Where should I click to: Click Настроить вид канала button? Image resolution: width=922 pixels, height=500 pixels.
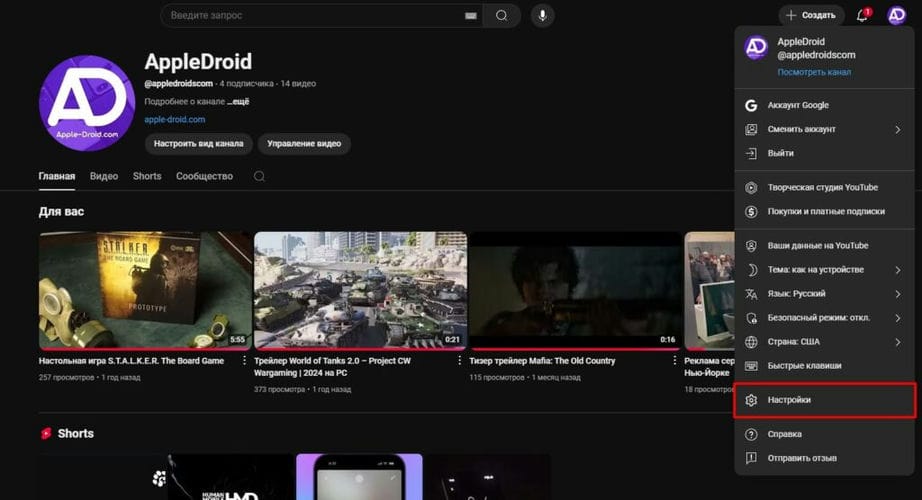(x=199, y=144)
